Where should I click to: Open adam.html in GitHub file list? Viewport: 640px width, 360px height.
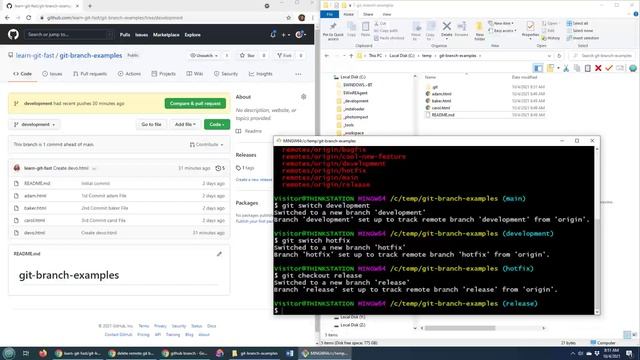[35, 196]
